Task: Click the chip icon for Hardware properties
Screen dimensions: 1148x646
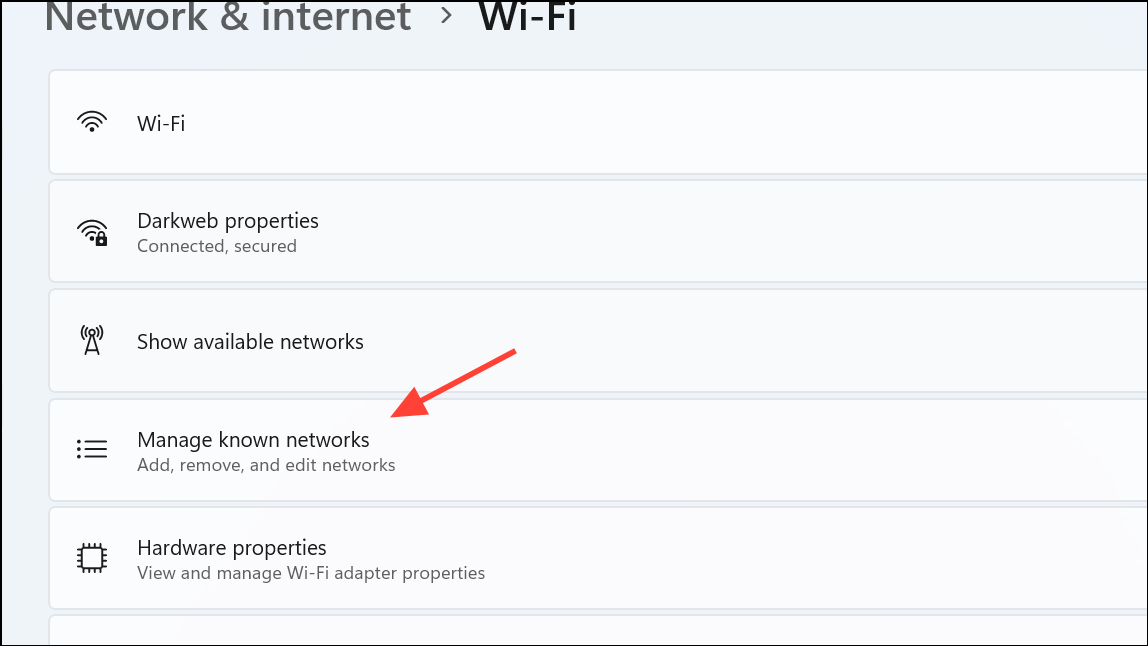Action: click(x=92, y=558)
